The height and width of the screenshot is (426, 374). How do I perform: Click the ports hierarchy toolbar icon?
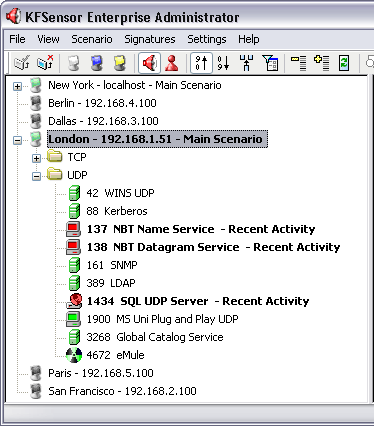(246, 63)
